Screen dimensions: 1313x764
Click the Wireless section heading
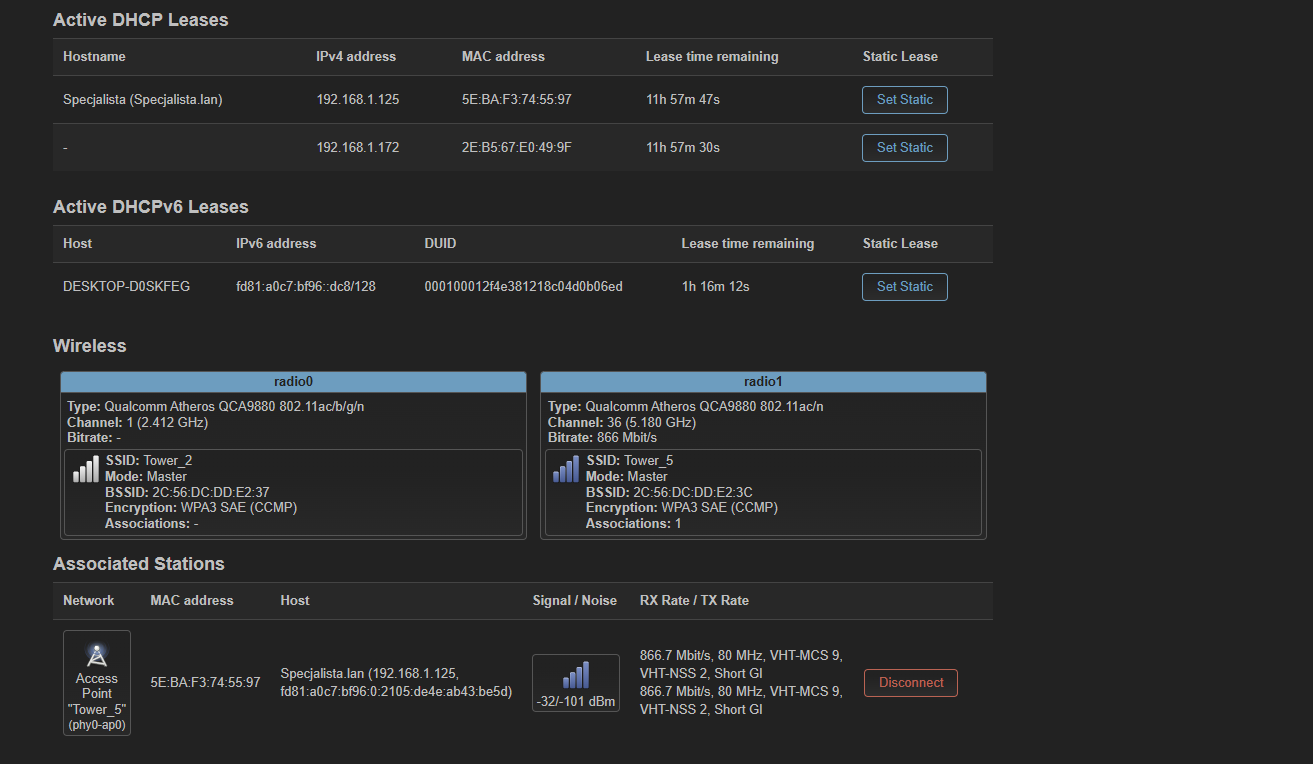tap(90, 346)
